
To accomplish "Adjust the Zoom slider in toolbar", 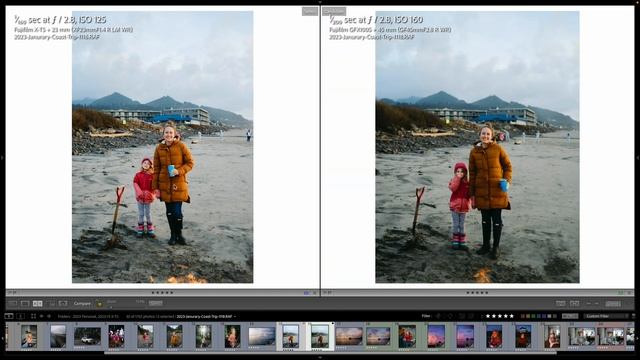I will click(127, 306).
